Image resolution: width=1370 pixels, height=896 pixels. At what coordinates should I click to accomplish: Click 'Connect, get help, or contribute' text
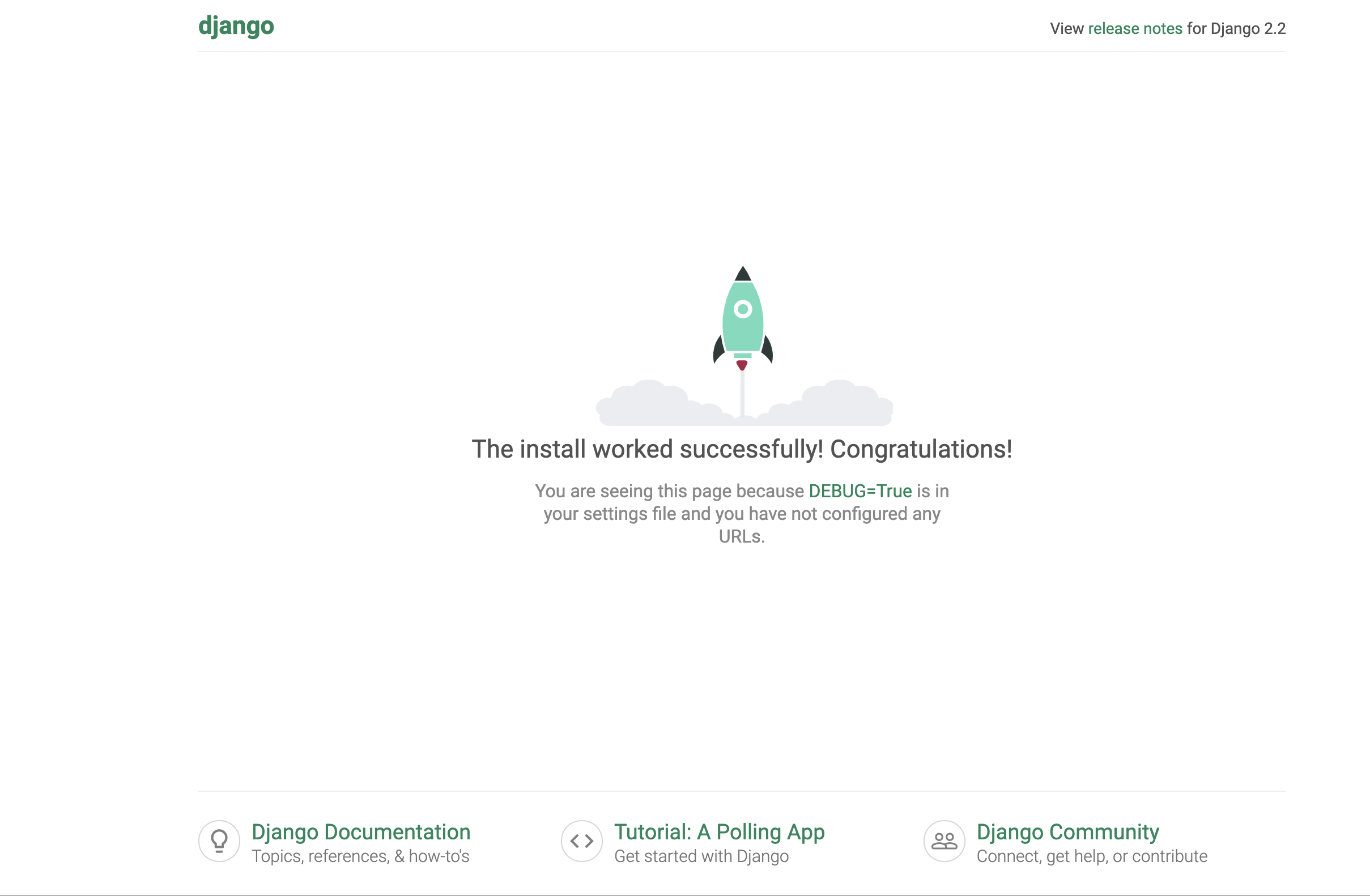coord(1091,856)
